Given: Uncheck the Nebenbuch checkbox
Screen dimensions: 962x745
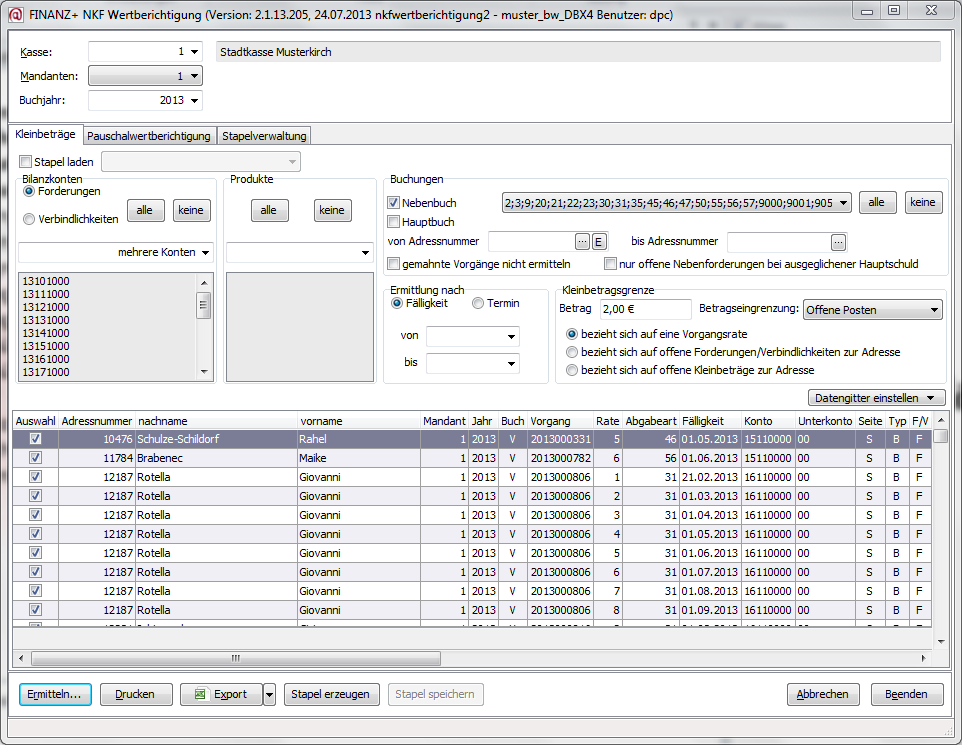Looking at the screenshot, I should pos(394,203).
